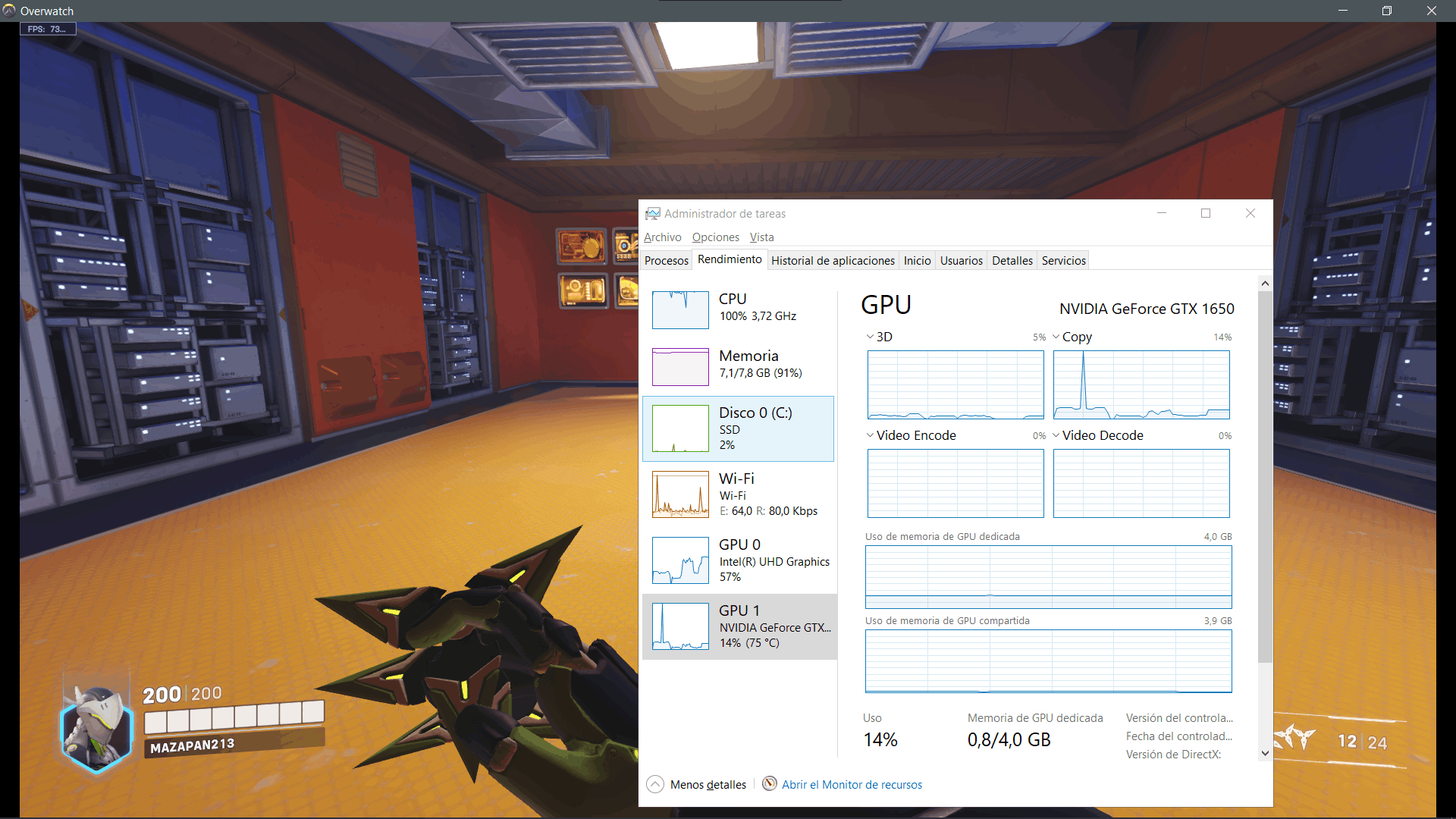Open the Wi-Fi network graph thumbnail

(680, 494)
